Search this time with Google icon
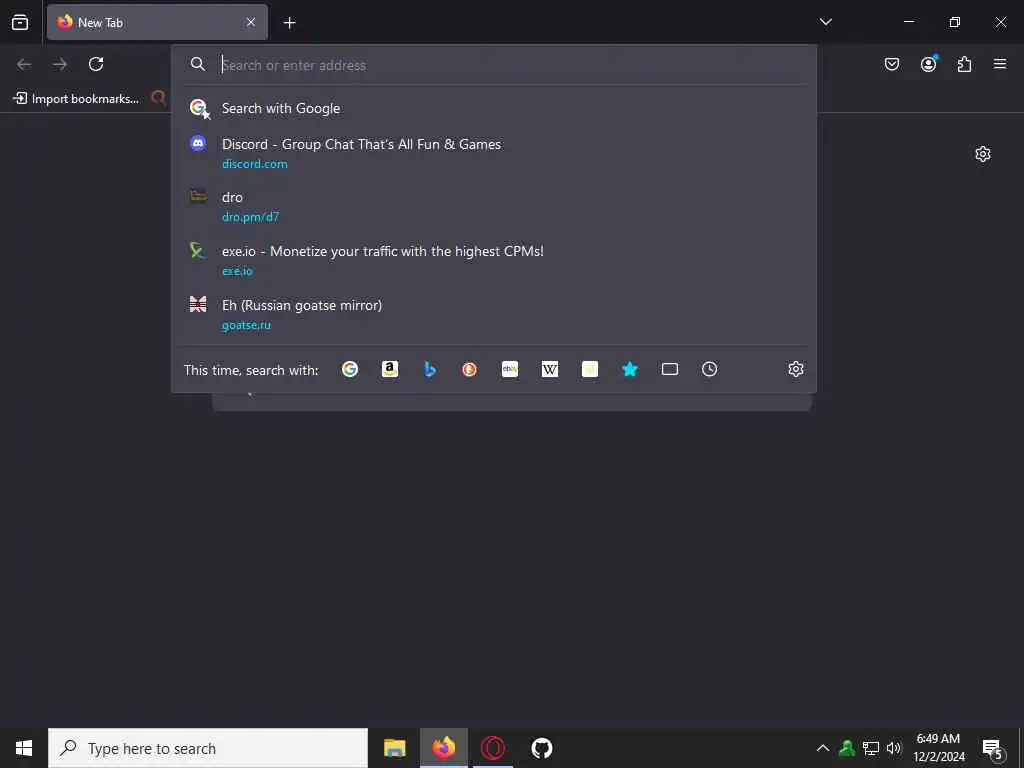The height and width of the screenshot is (768, 1024). click(x=350, y=370)
